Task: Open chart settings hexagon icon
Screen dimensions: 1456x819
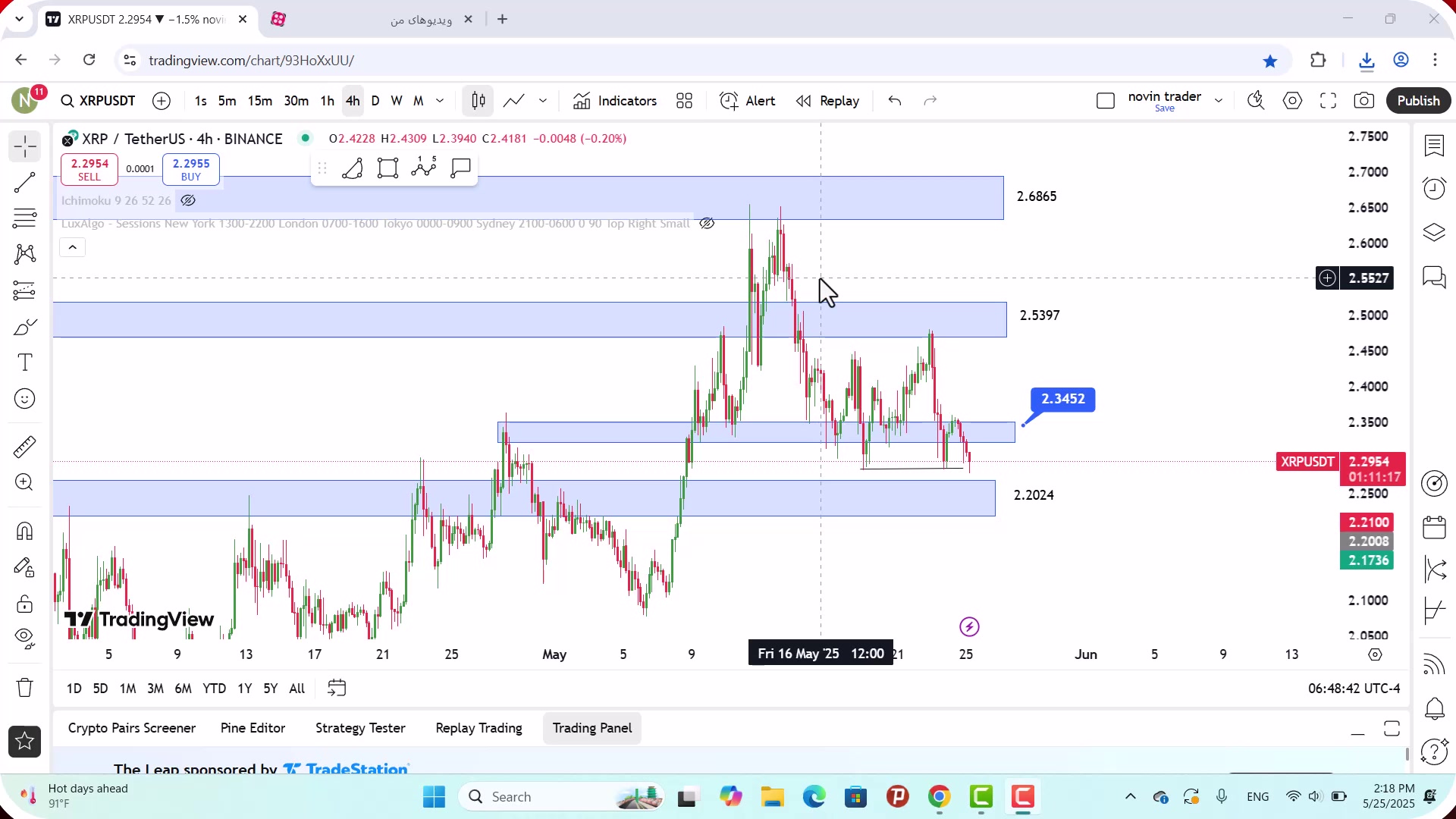Action: pyautogui.click(x=1293, y=101)
